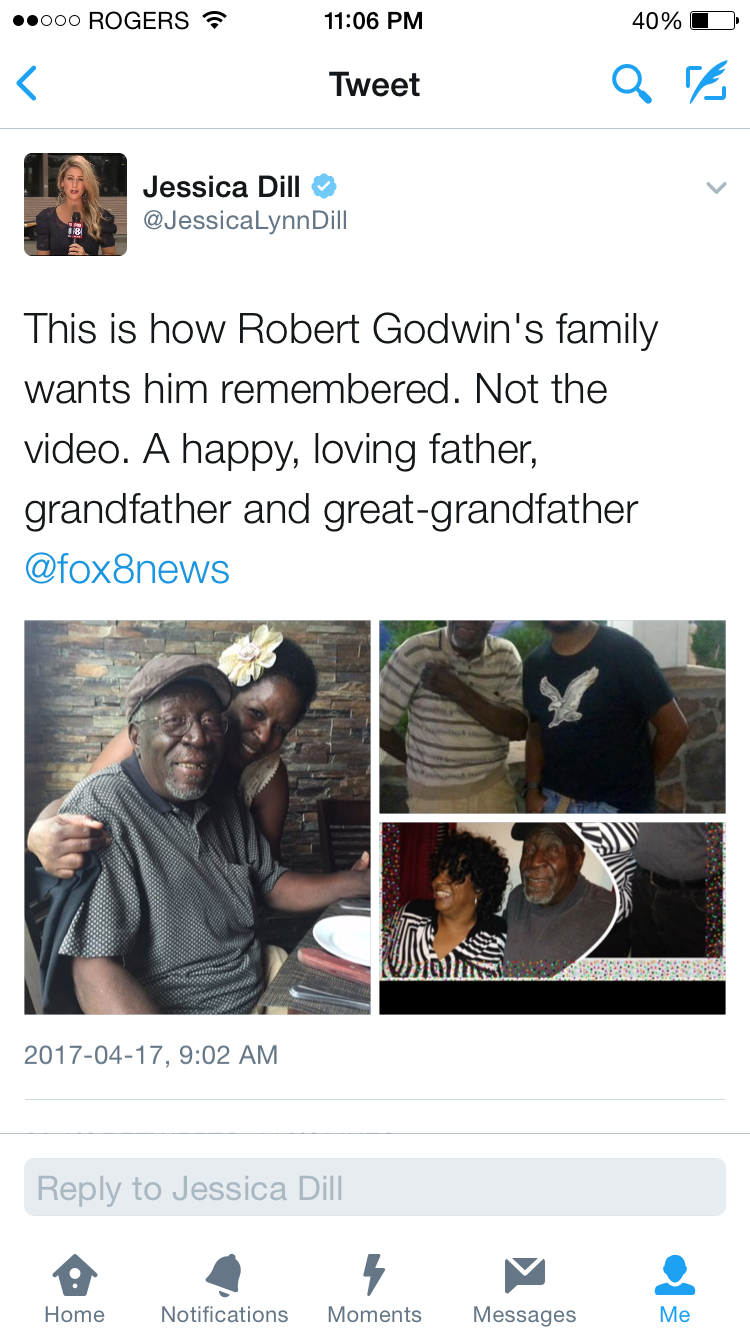
Task: Open the @JessicaLynnDill handle
Action: point(245,221)
